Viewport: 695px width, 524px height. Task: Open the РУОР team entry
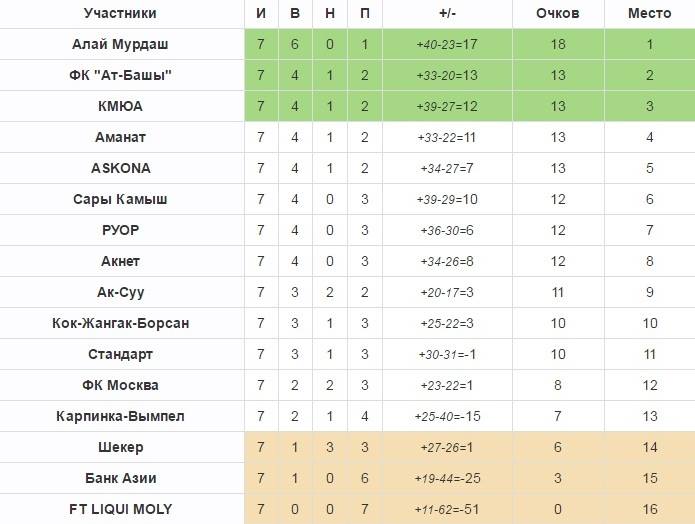[x=120, y=230]
